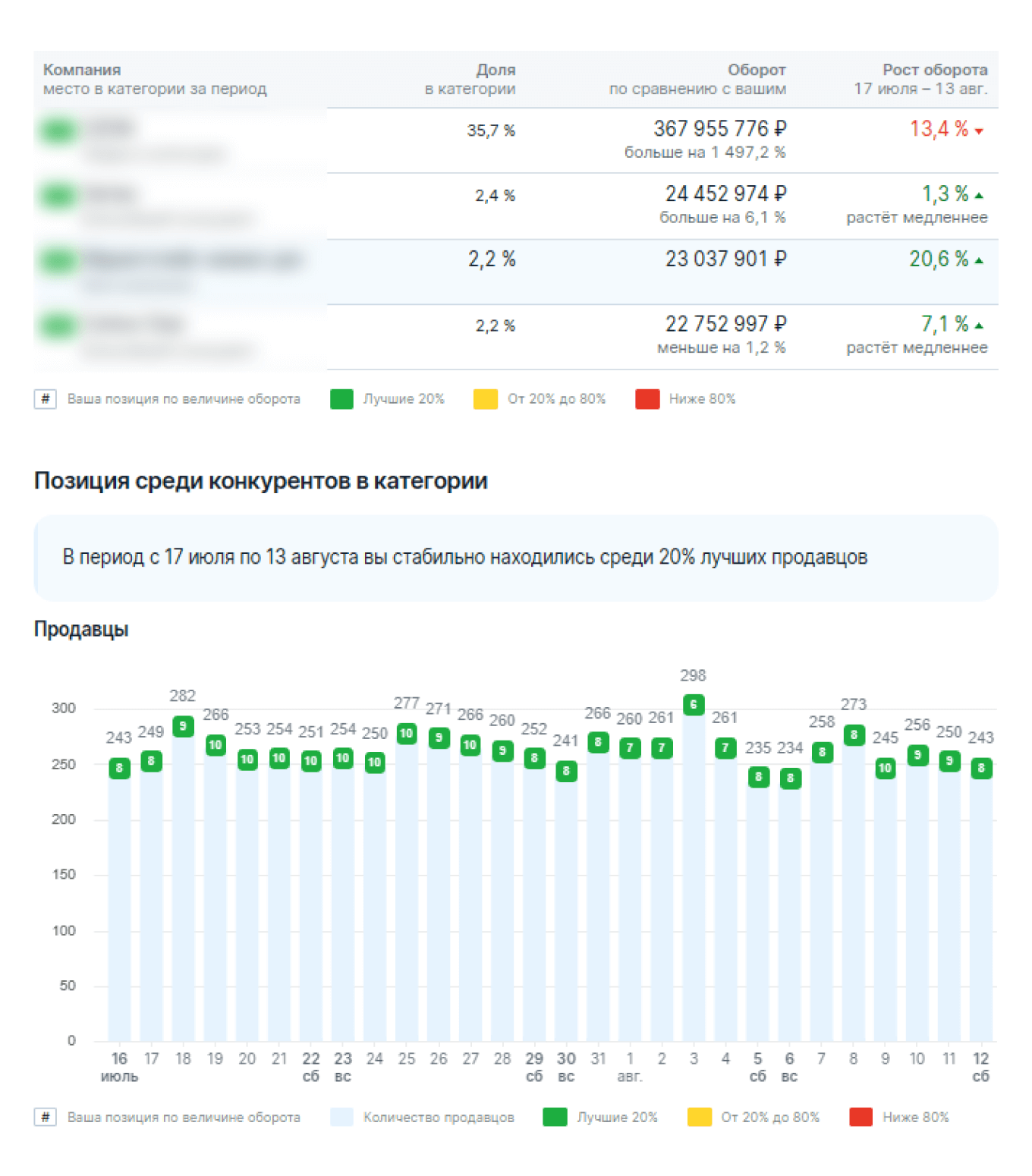The height and width of the screenshot is (1176, 1032).
Task: Toggle the red 'Ниже 80%' legend entry
Action: point(646,398)
